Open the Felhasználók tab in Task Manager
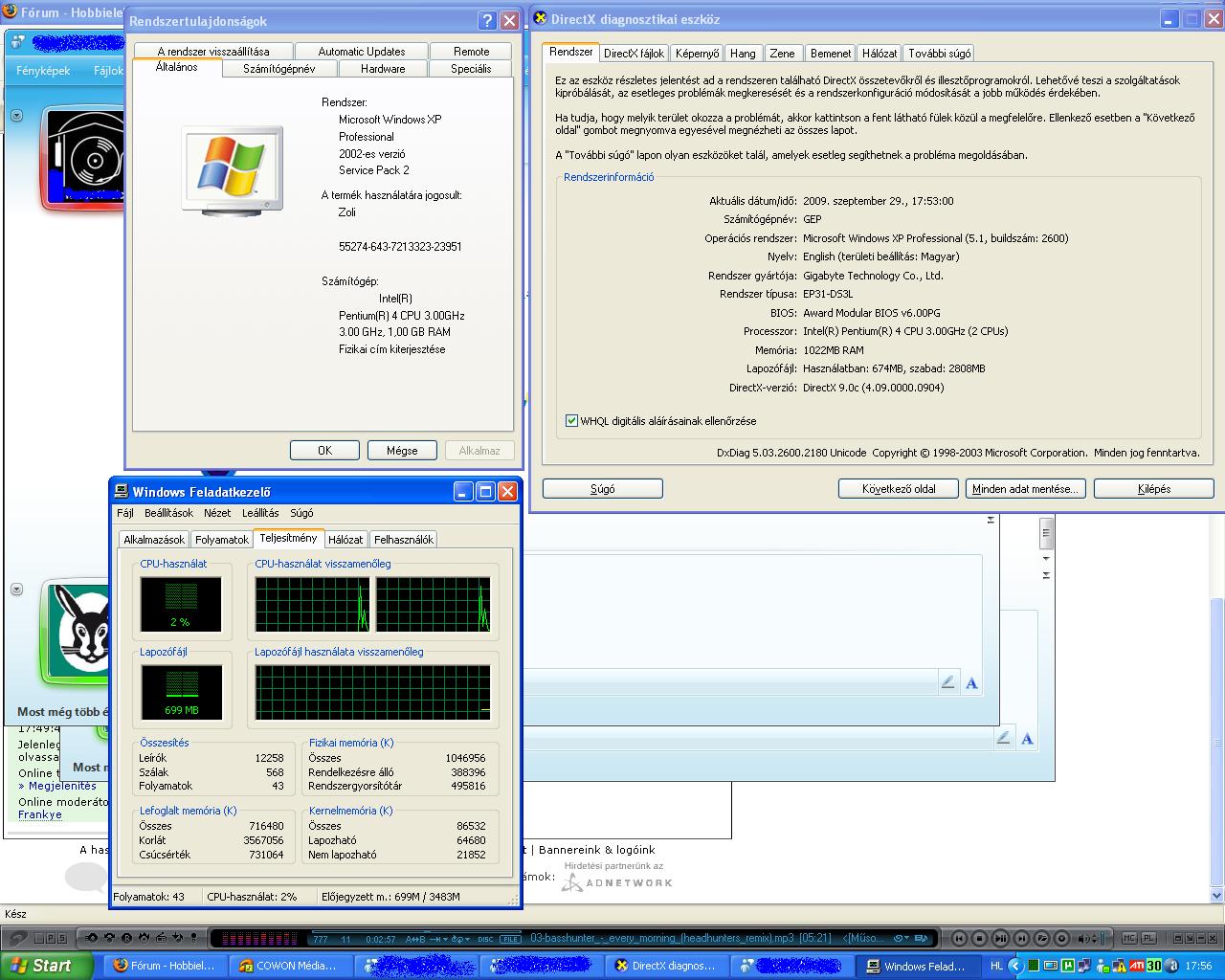Viewport: 1225px width, 980px height. tap(403, 540)
